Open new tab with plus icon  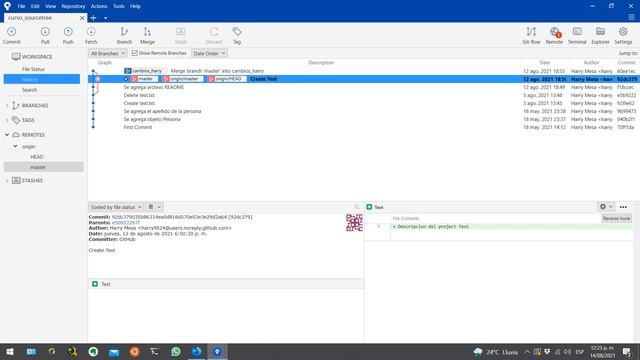click(x=93, y=18)
